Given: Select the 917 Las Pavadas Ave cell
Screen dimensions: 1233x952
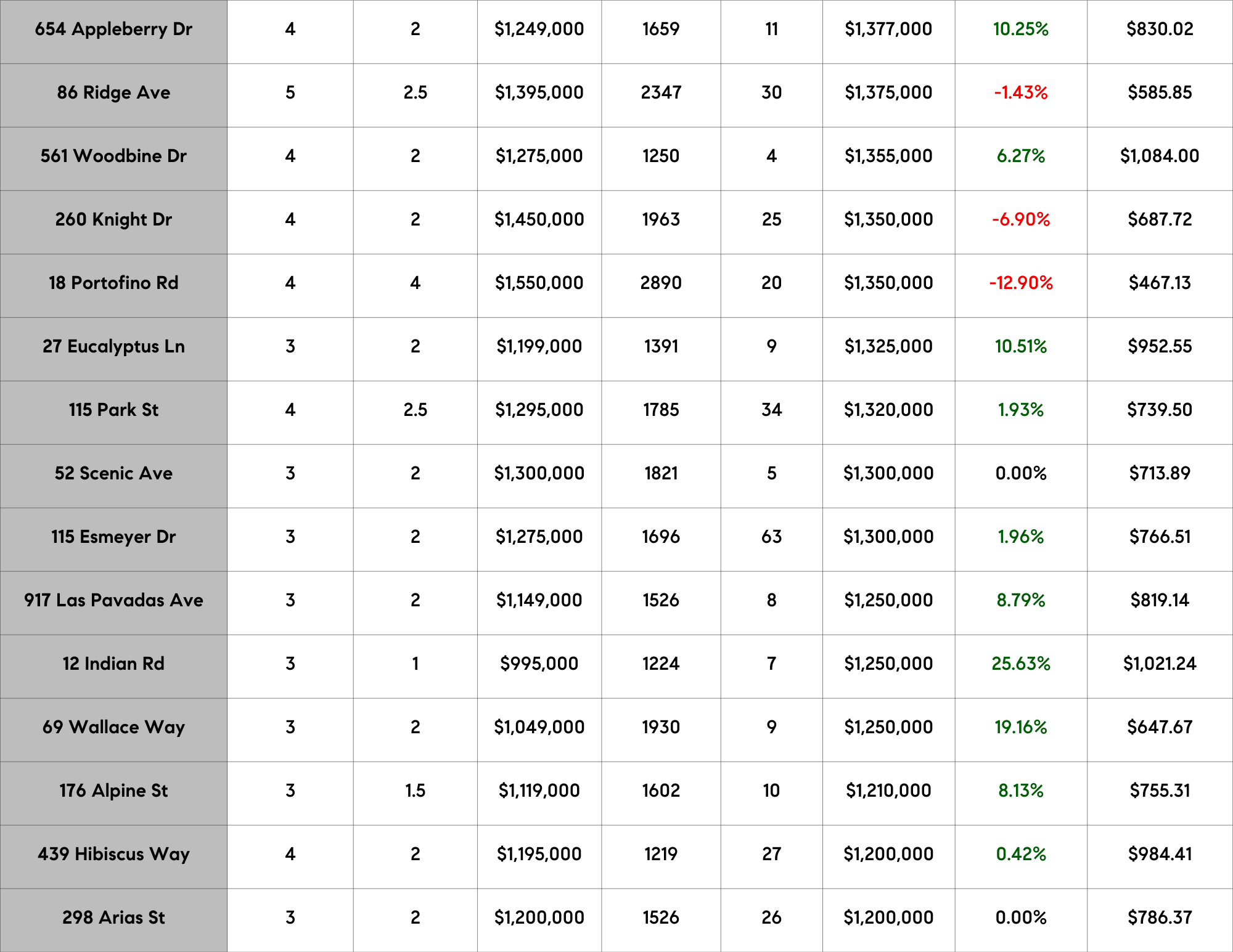Looking at the screenshot, I should [x=113, y=600].
